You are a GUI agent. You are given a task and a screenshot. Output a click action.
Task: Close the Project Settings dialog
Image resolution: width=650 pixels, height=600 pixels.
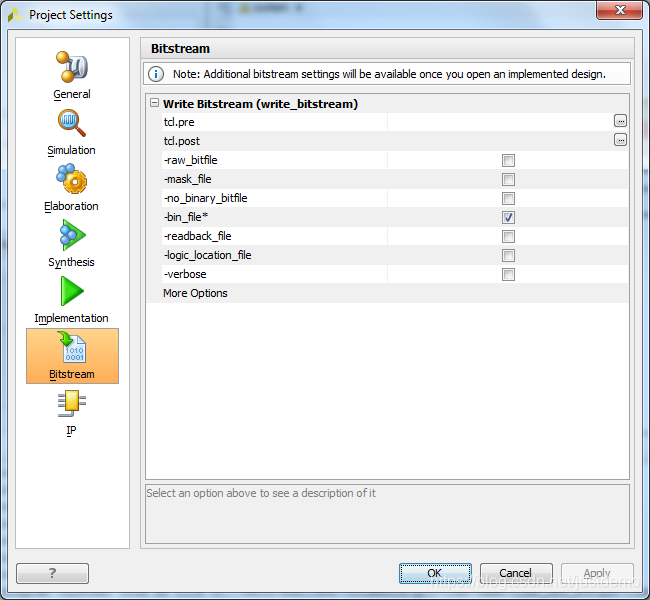619,10
